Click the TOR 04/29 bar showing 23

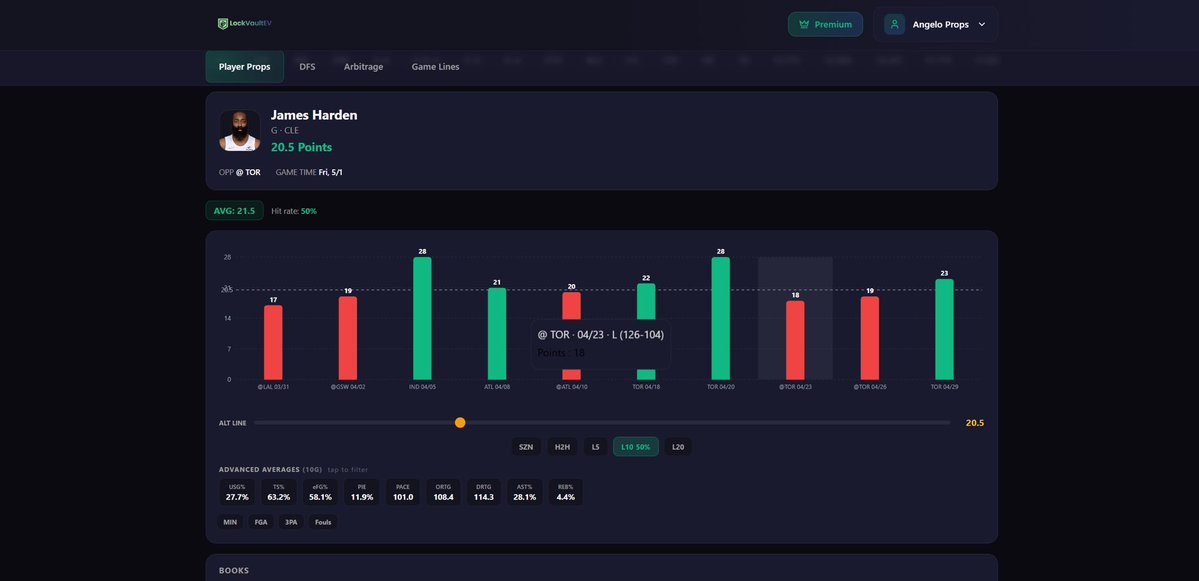click(944, 329)
